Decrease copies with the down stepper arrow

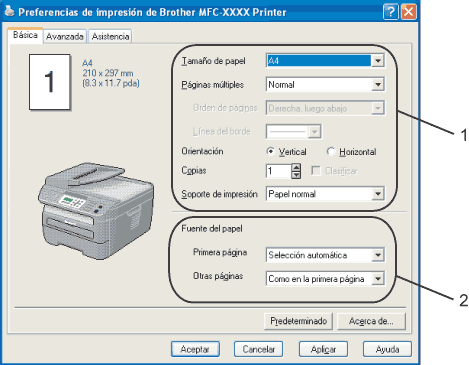pos(296,175)
